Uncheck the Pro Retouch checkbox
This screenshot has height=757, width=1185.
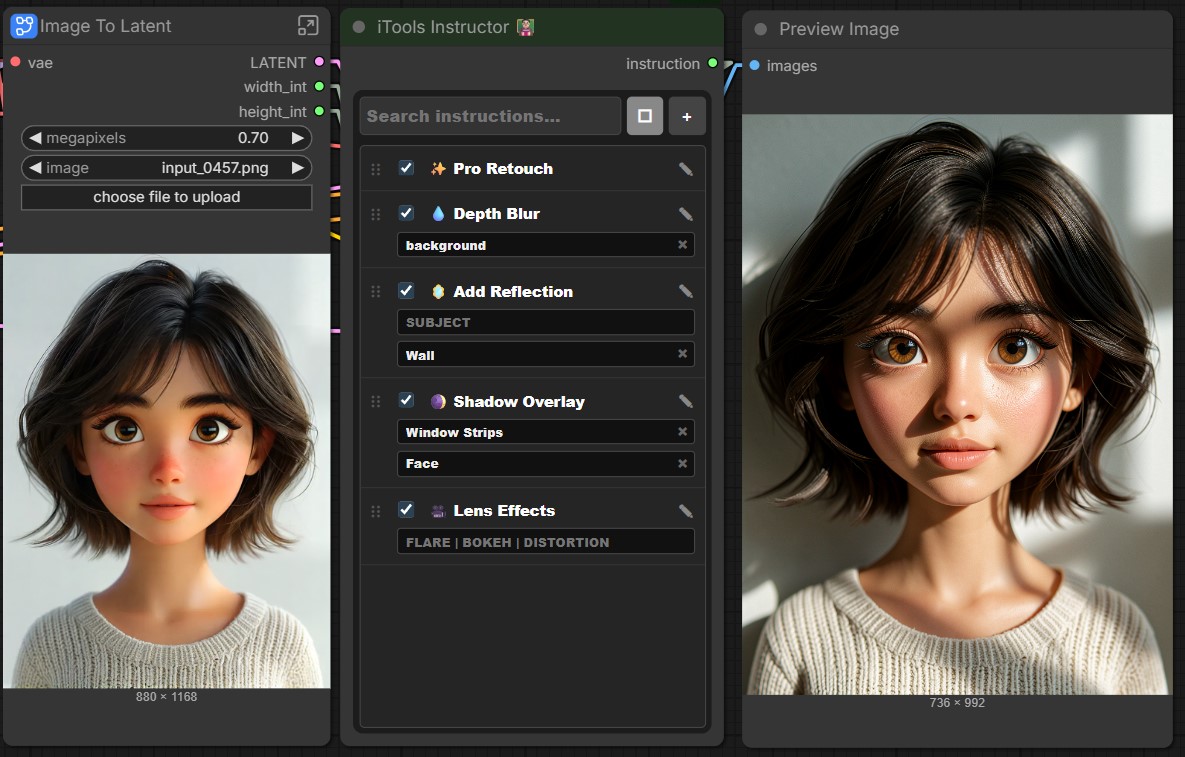click(x=406, y=168)
